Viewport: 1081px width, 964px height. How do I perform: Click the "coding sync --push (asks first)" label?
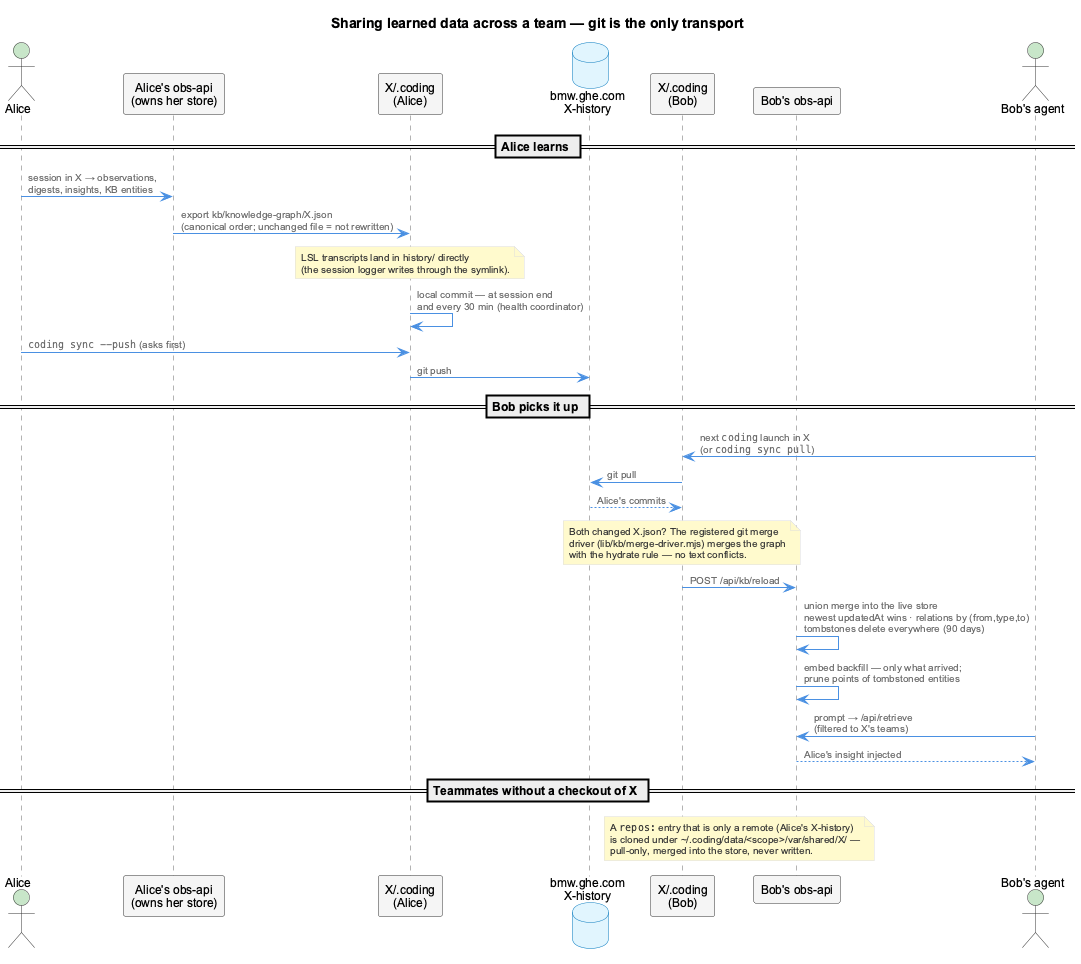pyautogui.click(x=107, y=344)
